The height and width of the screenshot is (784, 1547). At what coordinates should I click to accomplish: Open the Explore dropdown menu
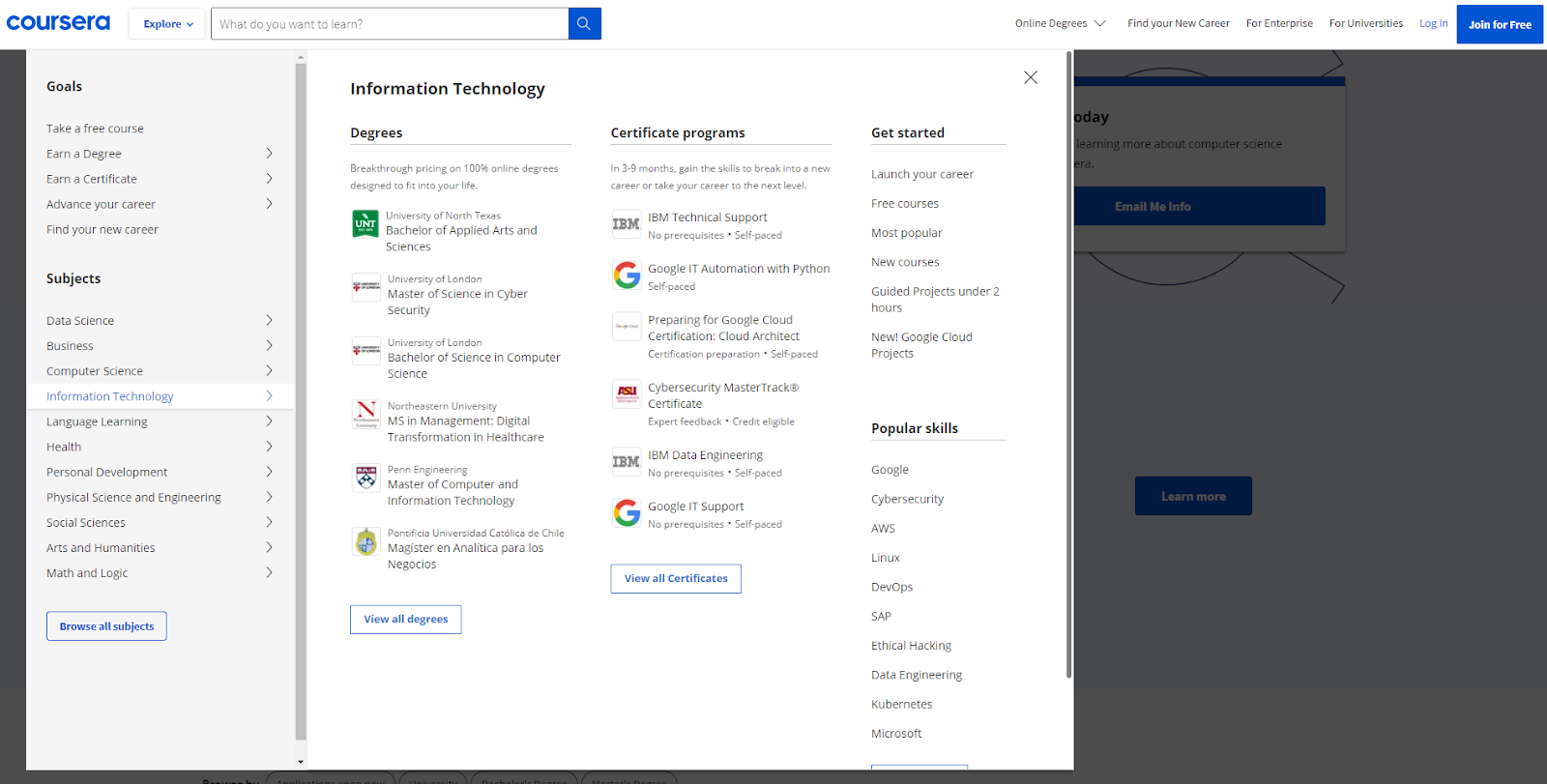click(x=168, y=24)
